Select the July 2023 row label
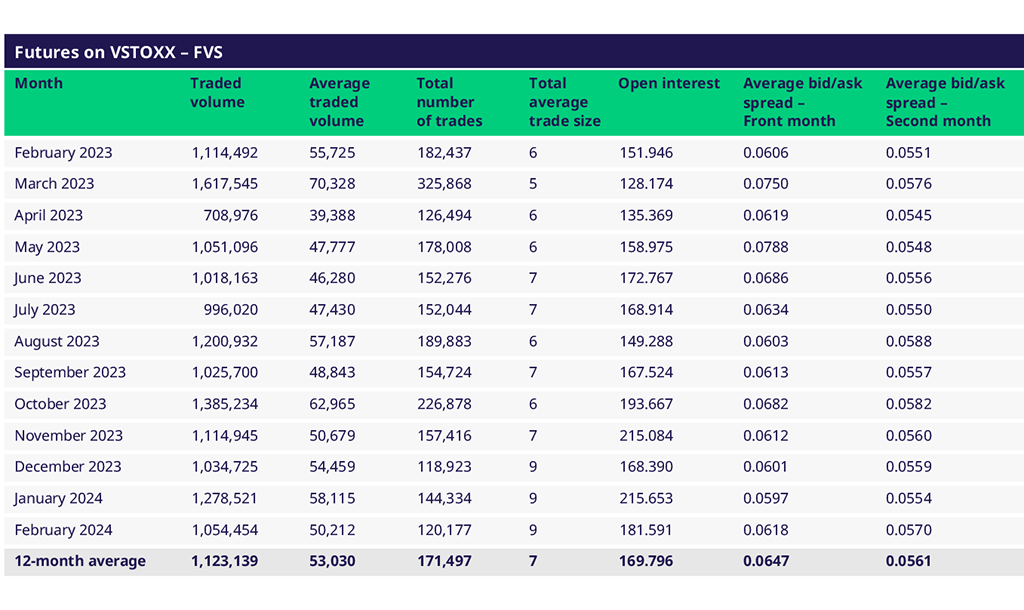This screenshot has height=610, width=1024. (x=45, y=310)
